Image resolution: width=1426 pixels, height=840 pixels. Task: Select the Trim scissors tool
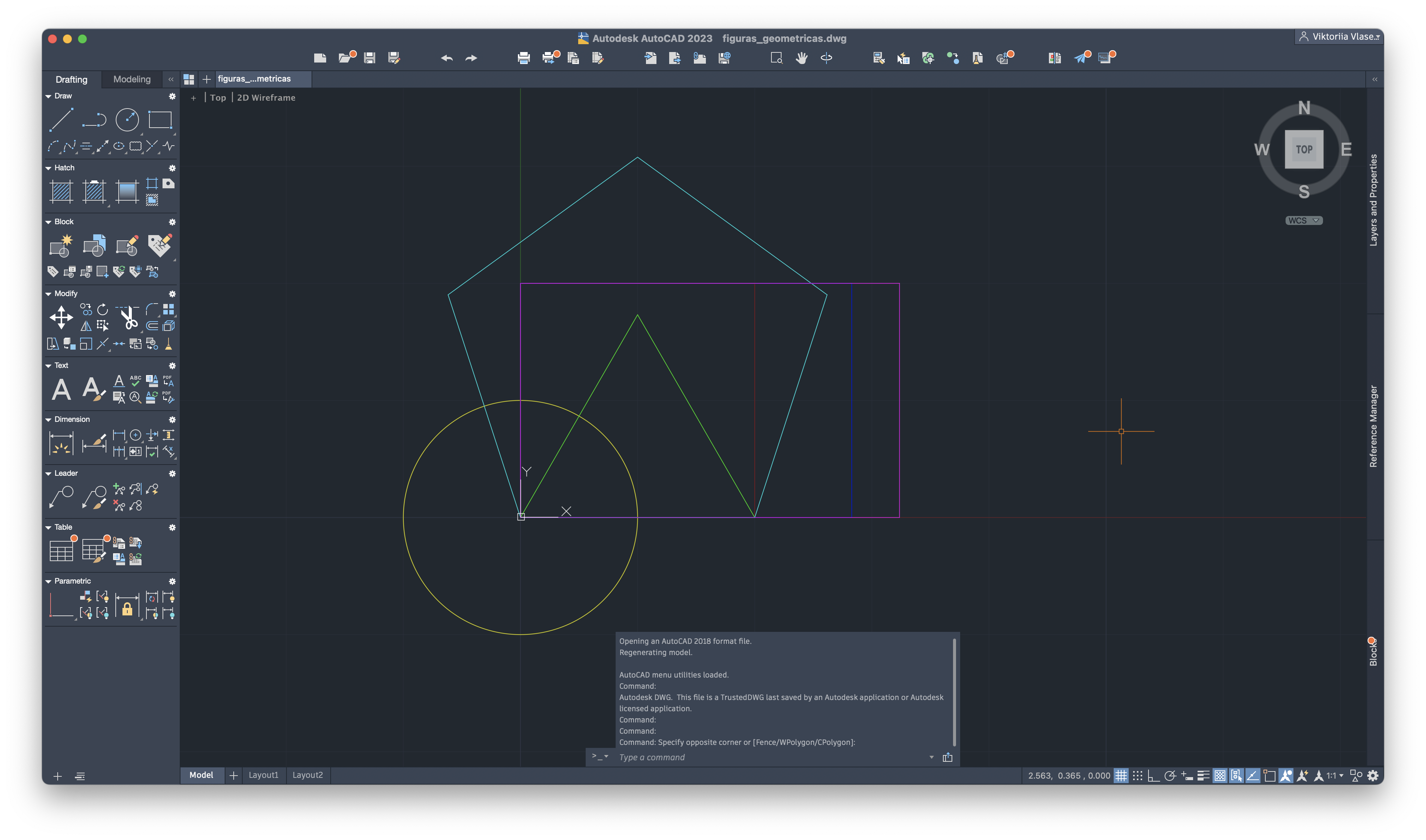click(129, 317)
